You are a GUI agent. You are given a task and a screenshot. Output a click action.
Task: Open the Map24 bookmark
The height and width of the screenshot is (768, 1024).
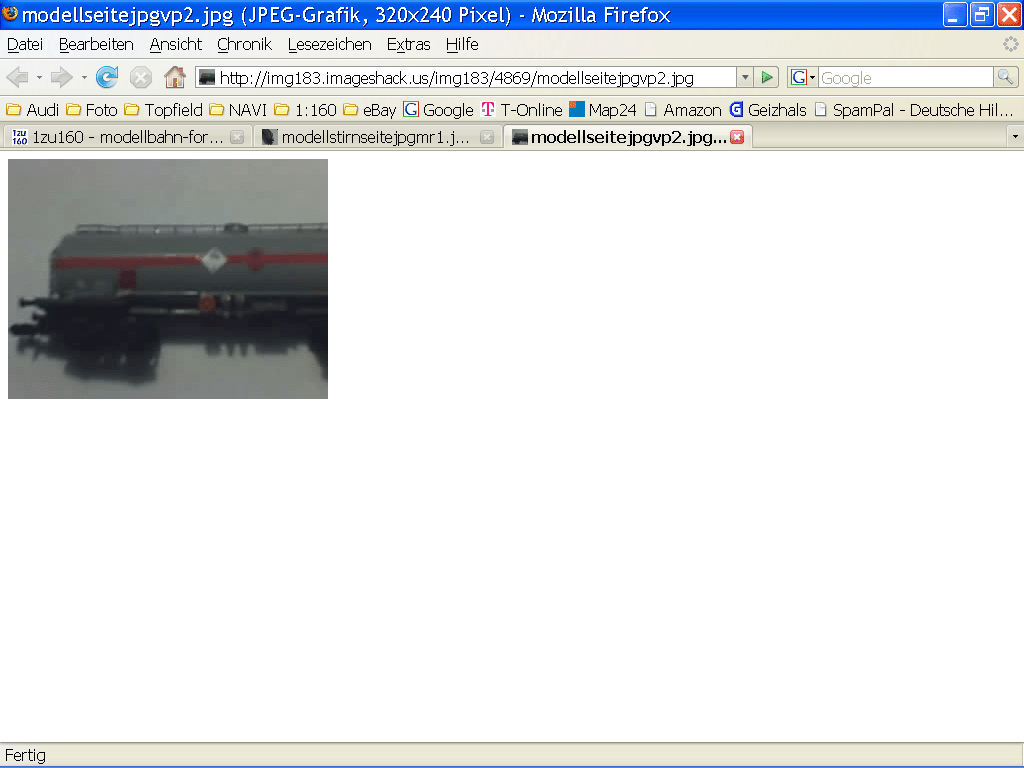click(x=602, y=110)
